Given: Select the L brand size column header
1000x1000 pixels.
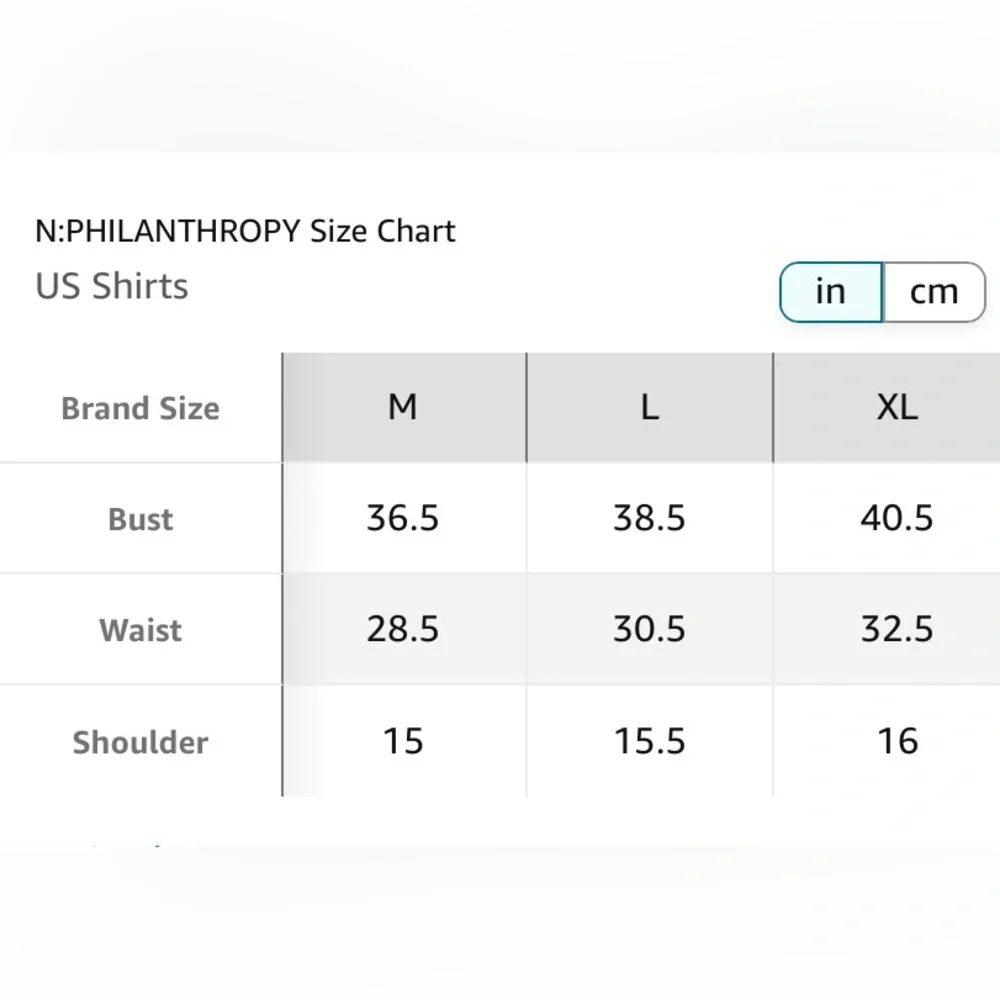Looking at the screenshot, I should click(x=649, y=407).
